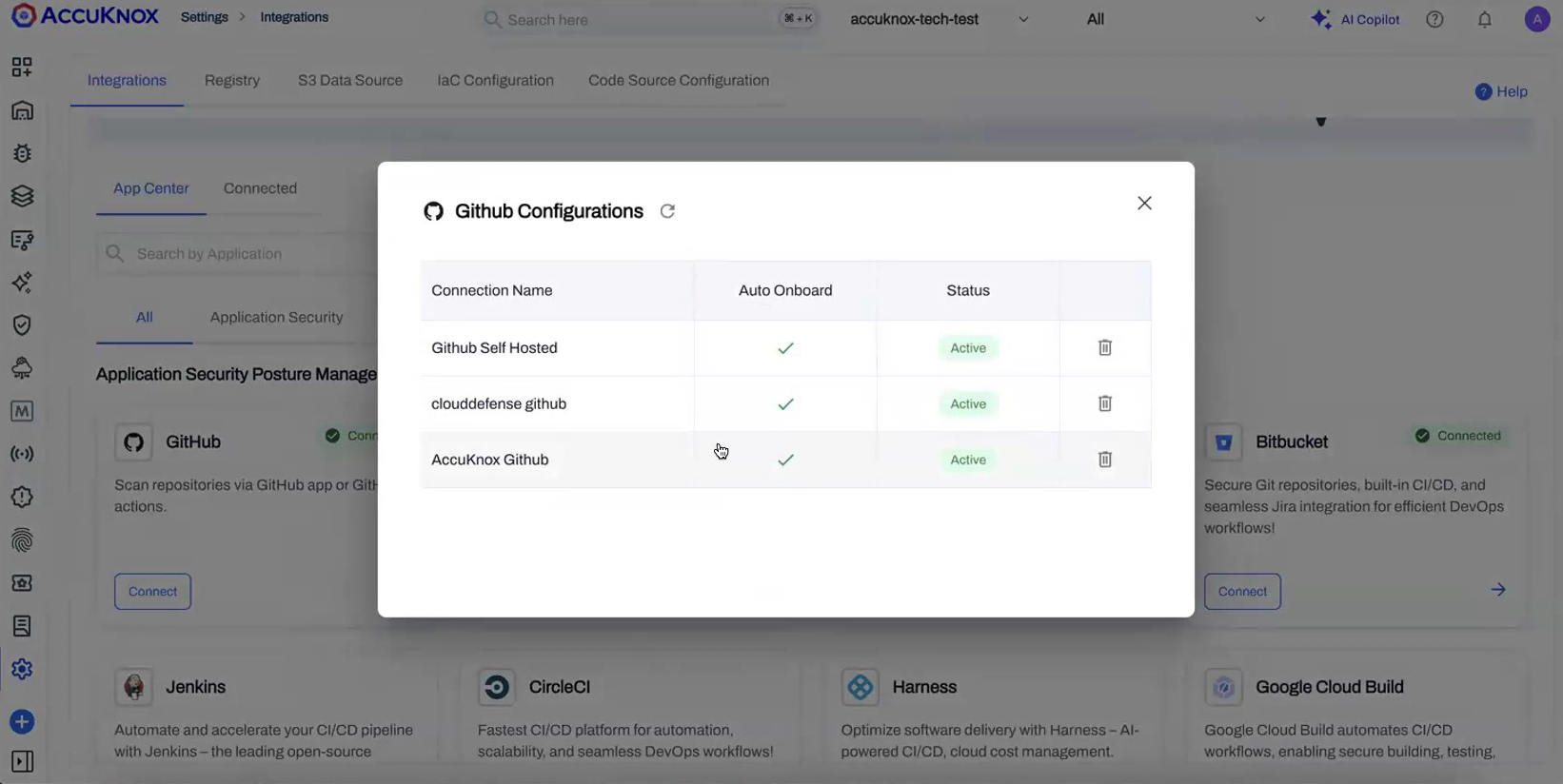The image size is (1563, 784).
Task: Click the Auto Onboard column header
Action: click(785, 290)
